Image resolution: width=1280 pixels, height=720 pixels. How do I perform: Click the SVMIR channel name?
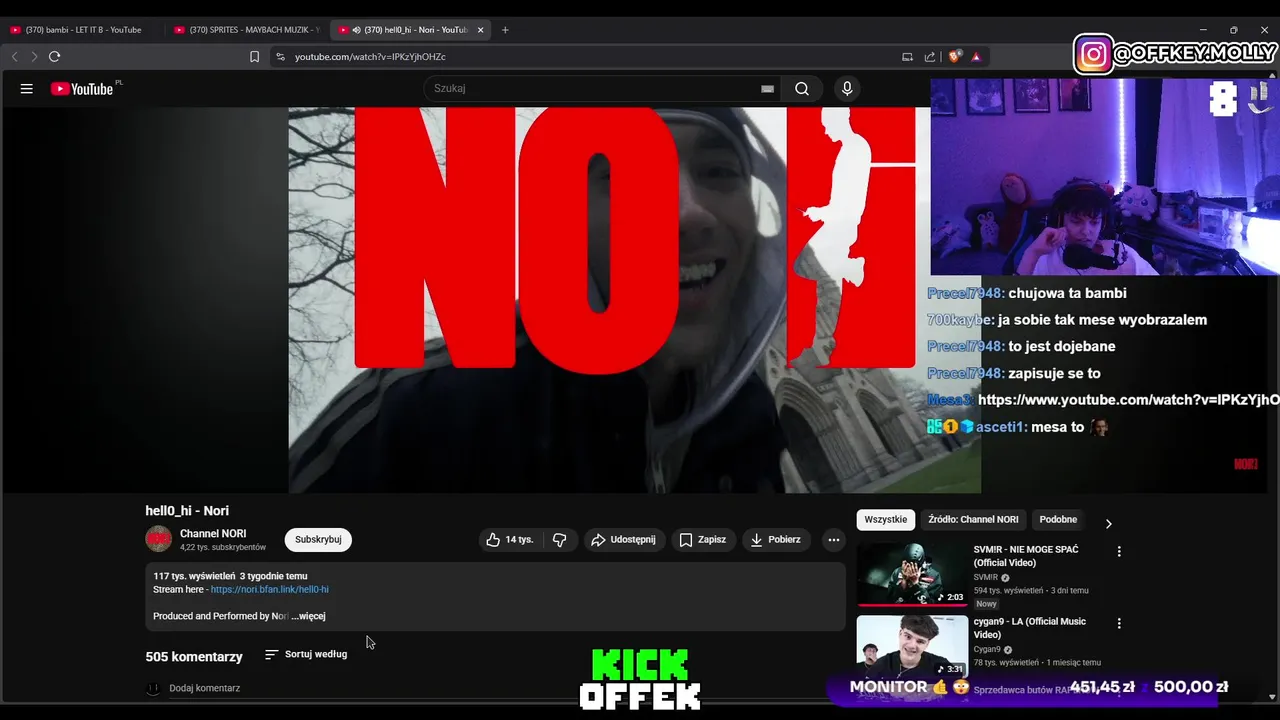pyautogui.click(x=986, y=578)
